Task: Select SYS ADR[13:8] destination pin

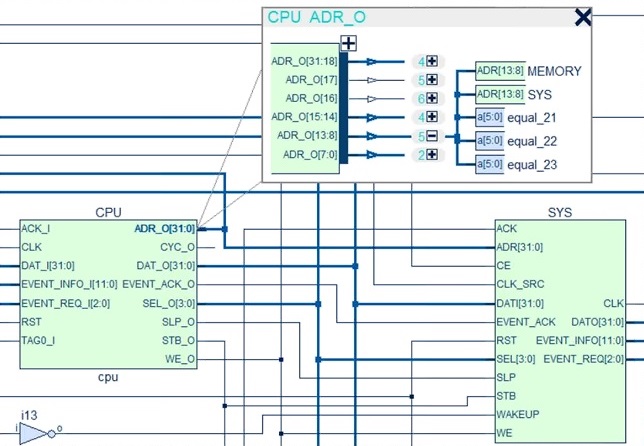Action: (x=500, y=94)
